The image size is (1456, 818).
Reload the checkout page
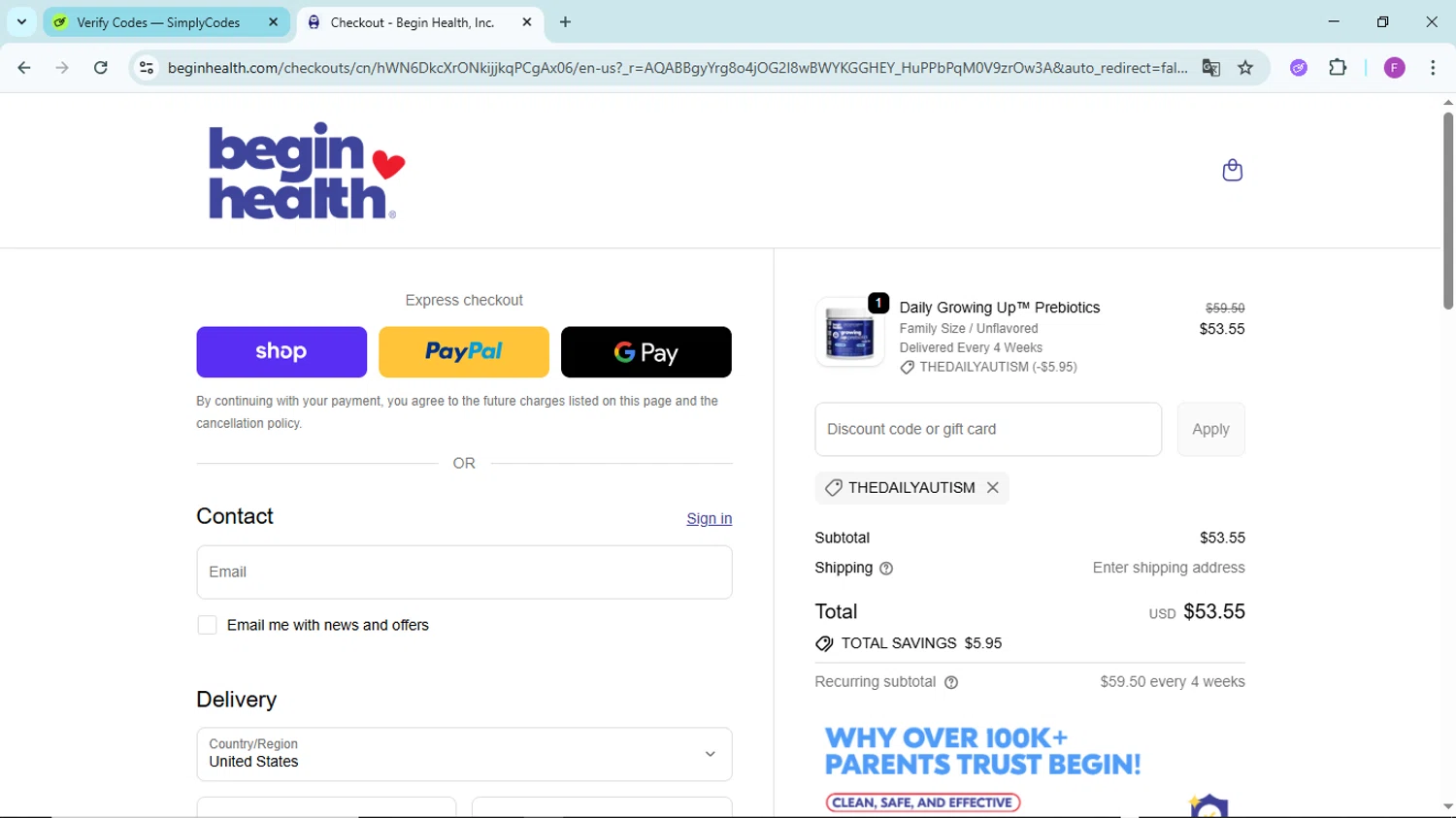pos(101,68)
